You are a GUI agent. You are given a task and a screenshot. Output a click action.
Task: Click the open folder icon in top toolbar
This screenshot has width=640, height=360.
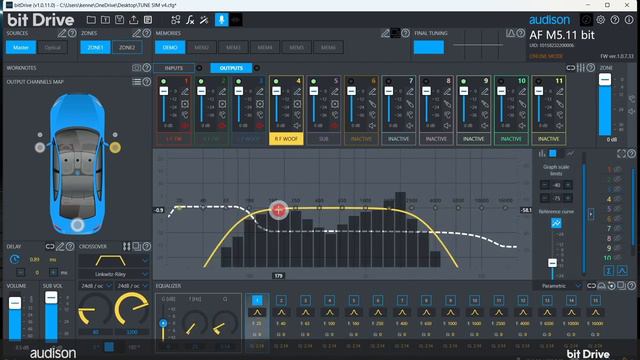tap(91, 20)
